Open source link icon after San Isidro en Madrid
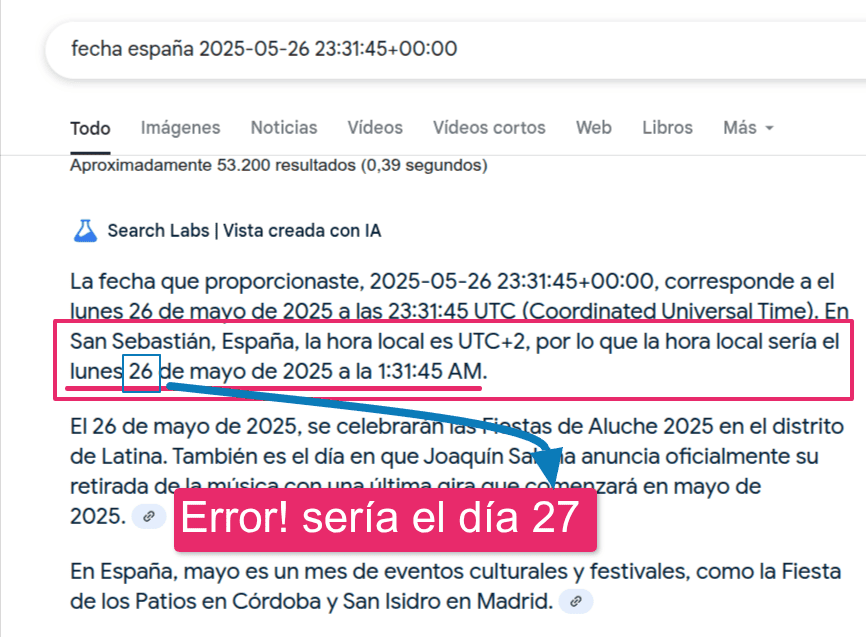This screenshot has width=866, height=637. (x=576, y=601)
